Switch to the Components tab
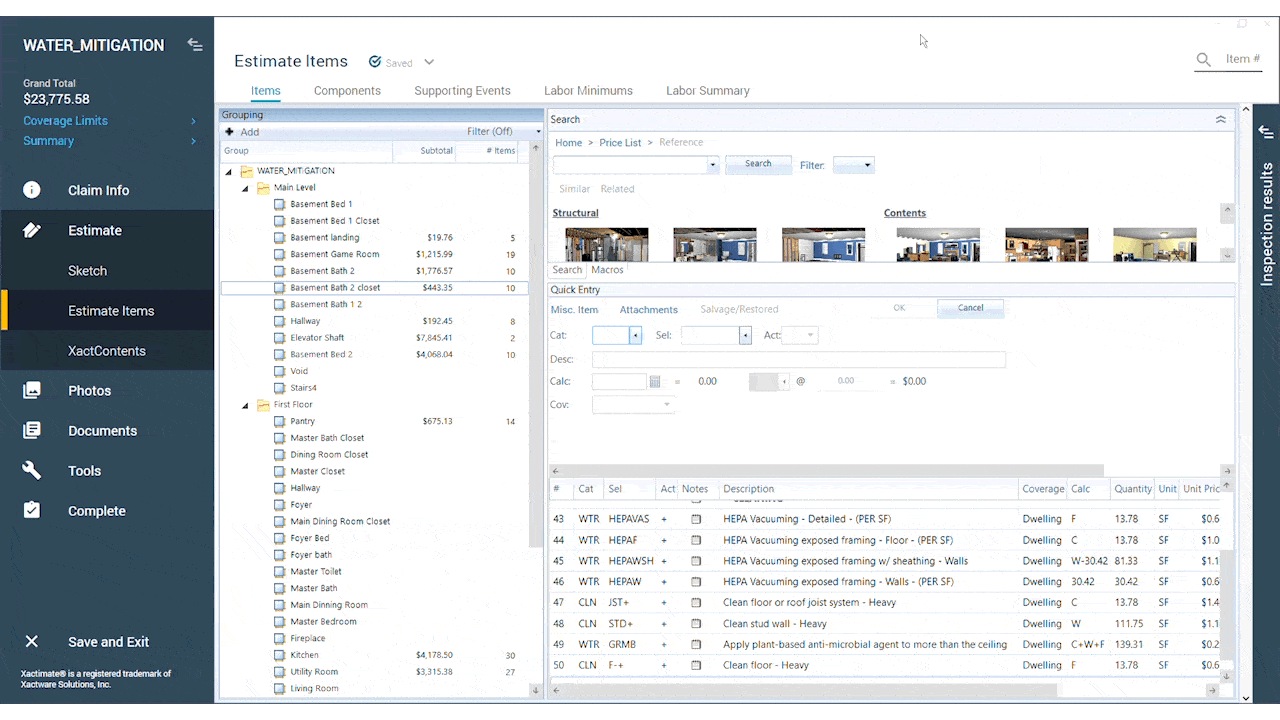The height and width of the screenshot is (720, 1280). click(x=347, y=91)
